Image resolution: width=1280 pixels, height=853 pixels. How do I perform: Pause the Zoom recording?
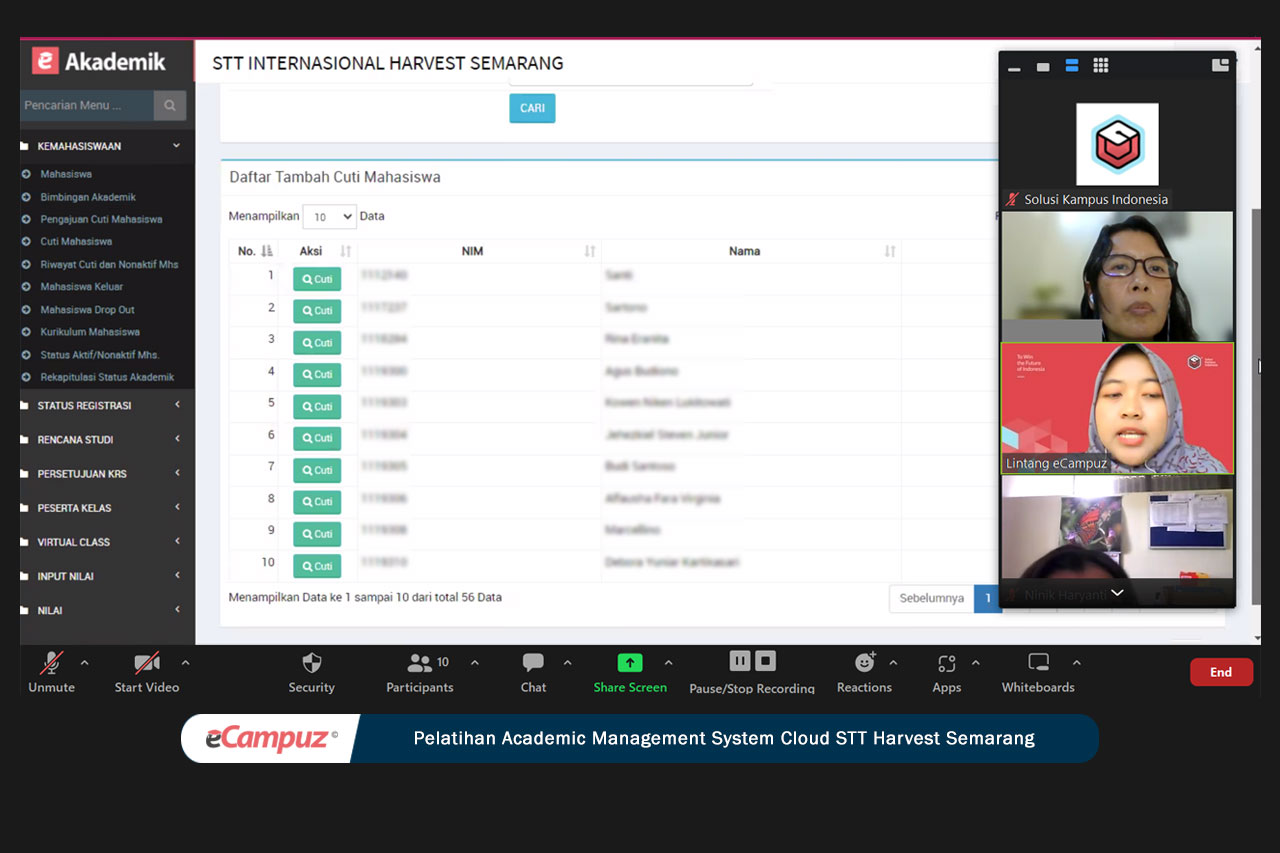740,661
